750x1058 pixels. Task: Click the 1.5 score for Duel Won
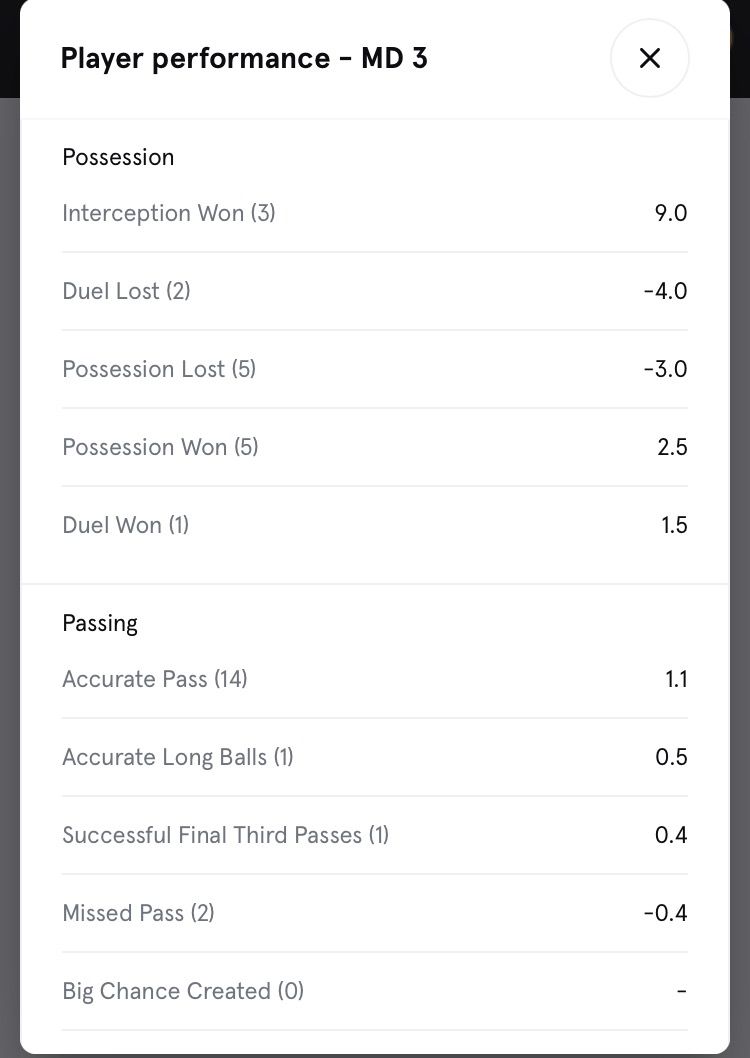(674, 525)
